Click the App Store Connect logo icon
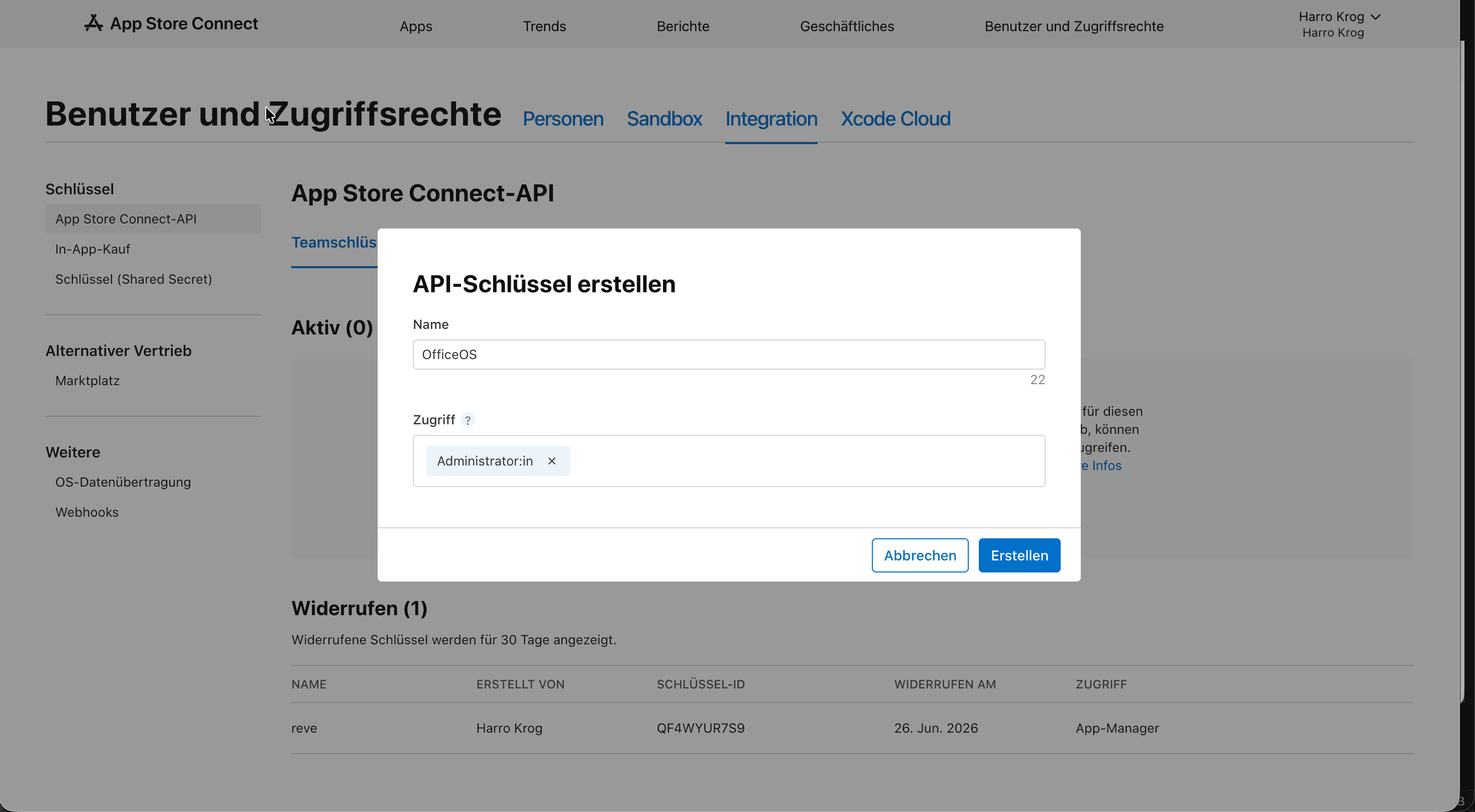Viewport: 1475px width, 812px height. (x=93, y=23)
